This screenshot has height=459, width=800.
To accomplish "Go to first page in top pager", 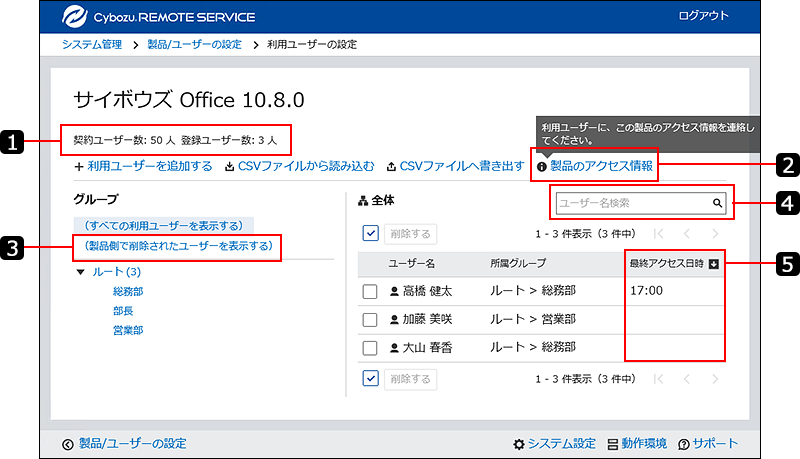I will pyautogui.click(x=659, y=234).
